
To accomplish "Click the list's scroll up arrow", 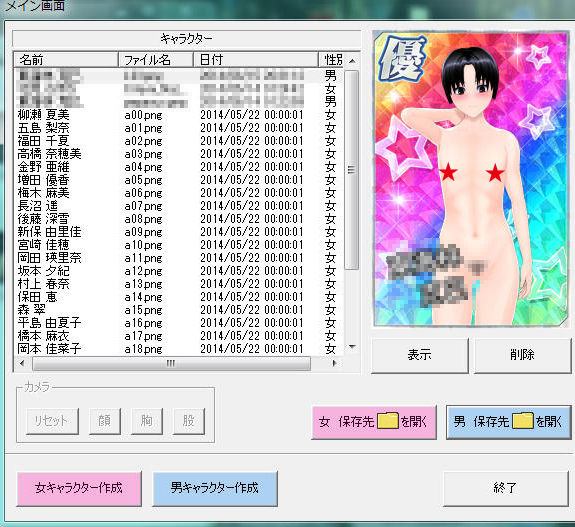I will (x=352, y=61).
